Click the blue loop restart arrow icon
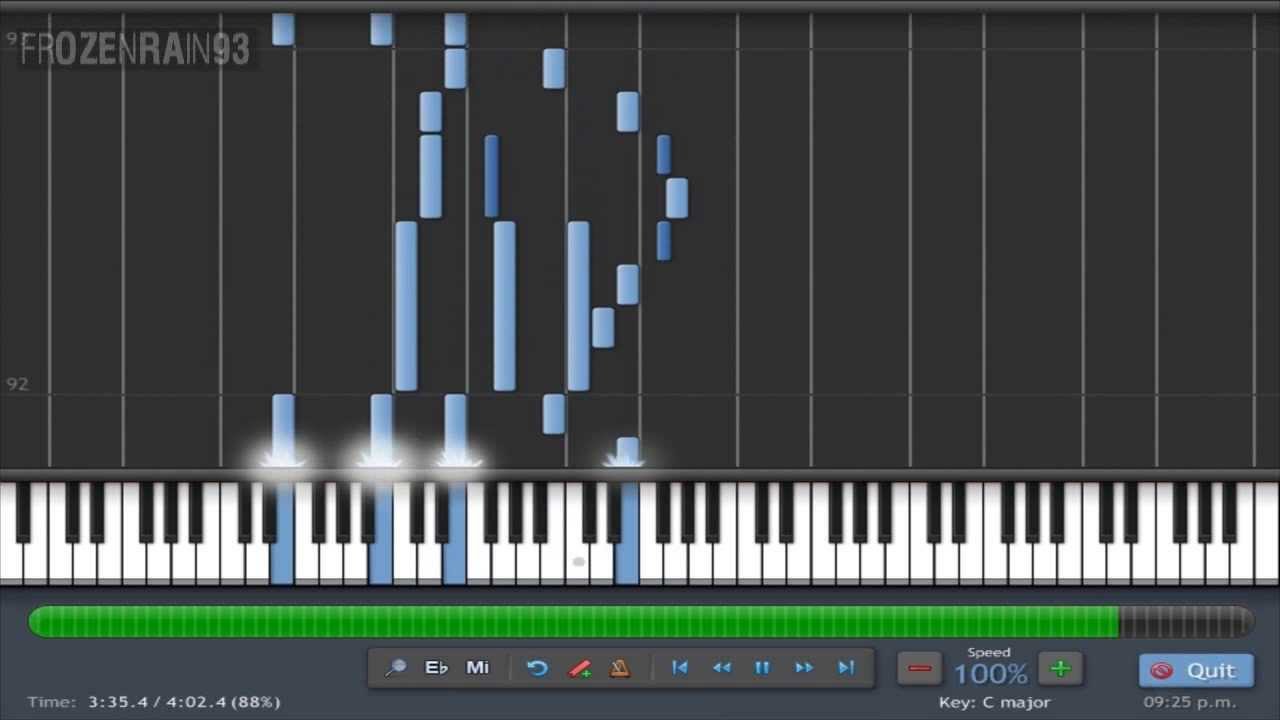This screenshot has height=720, width=1280. 537,668
